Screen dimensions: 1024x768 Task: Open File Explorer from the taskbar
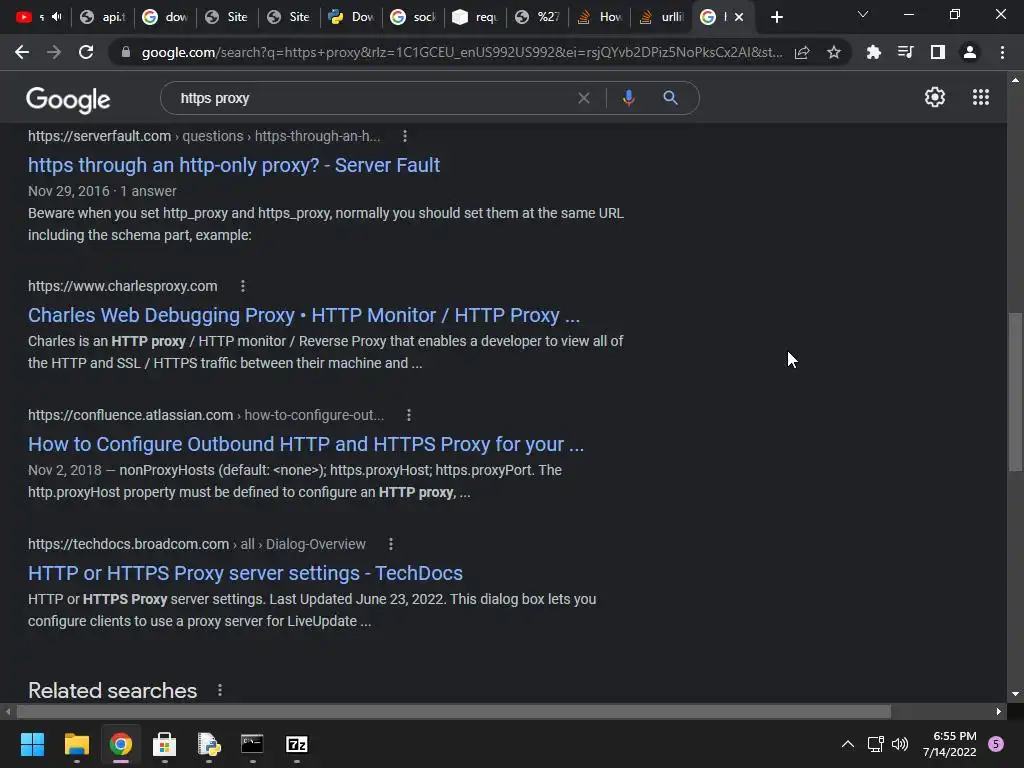pos(76,744)
